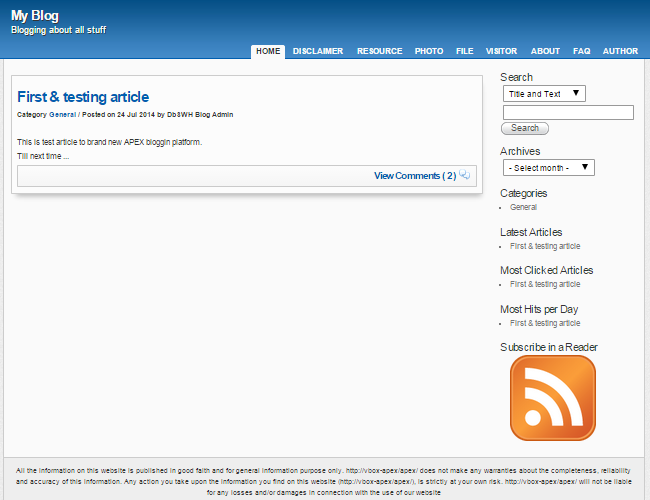Open the First & testing article title link

click(x=83, y=97)
